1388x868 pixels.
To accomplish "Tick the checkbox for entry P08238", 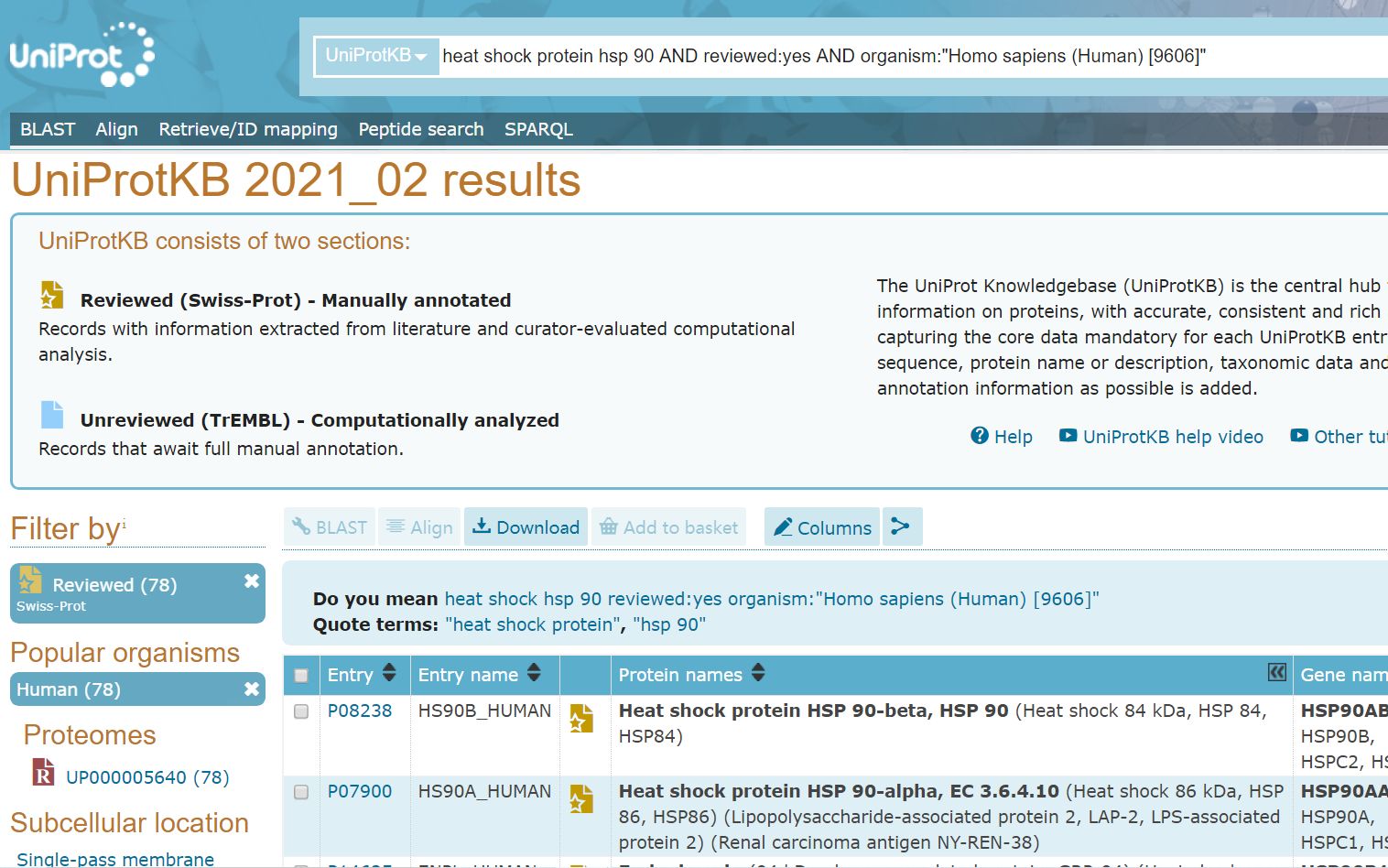I will pos(301,711).
